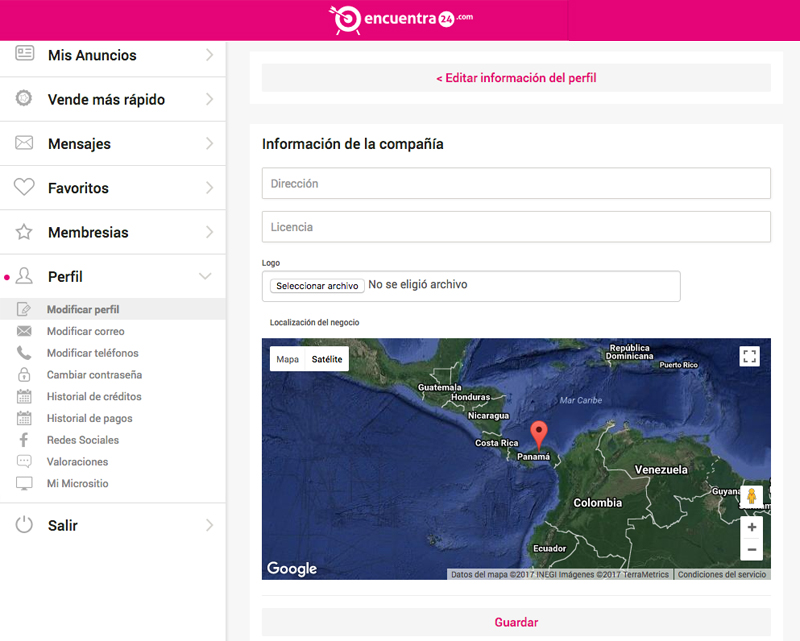Click the Historial de créditos calendar icon
Viewport: 800px width, 641px height.
pyautogui.click(x=24, y=397)
